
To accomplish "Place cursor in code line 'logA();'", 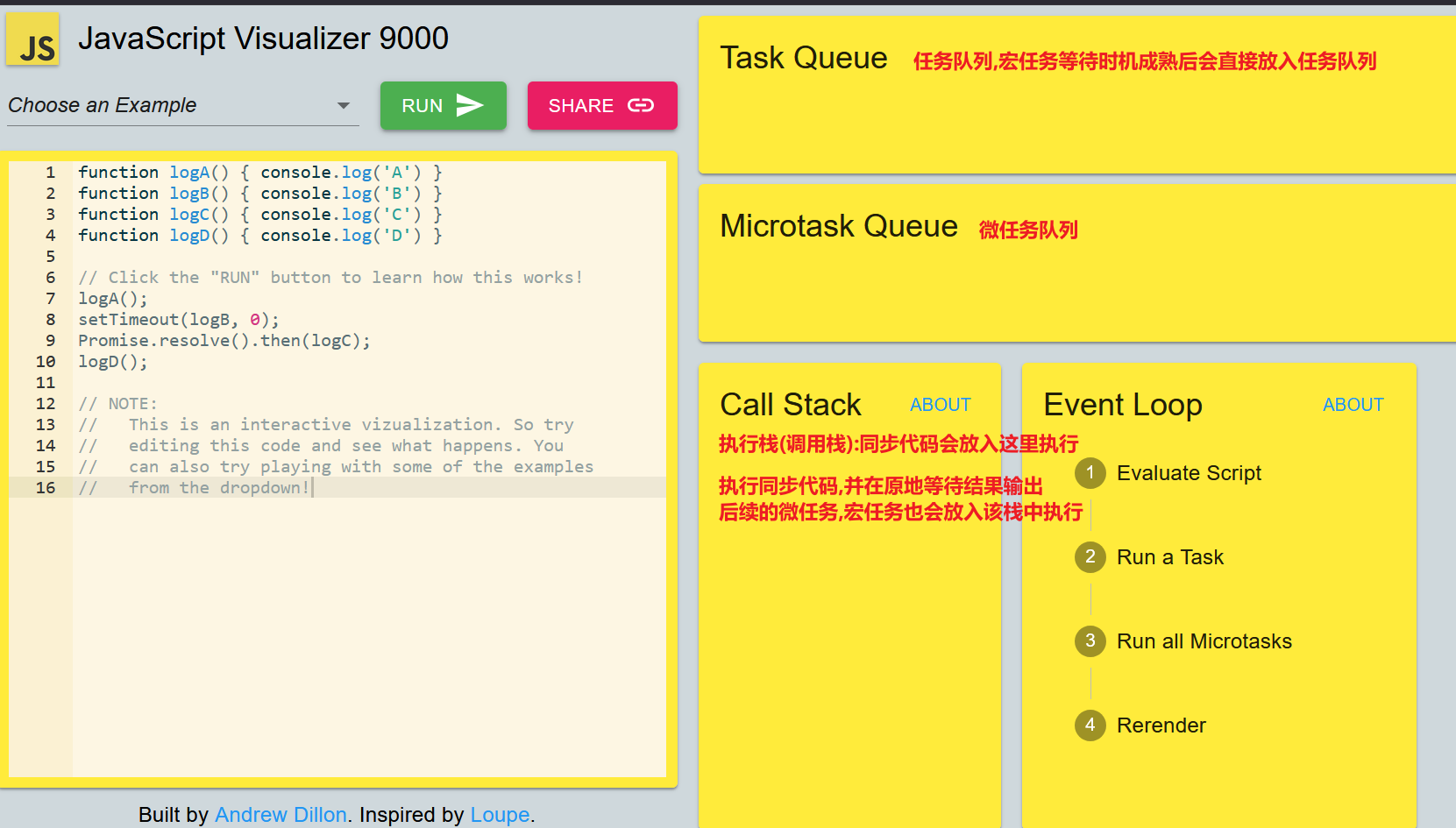I will pos(113,299).
